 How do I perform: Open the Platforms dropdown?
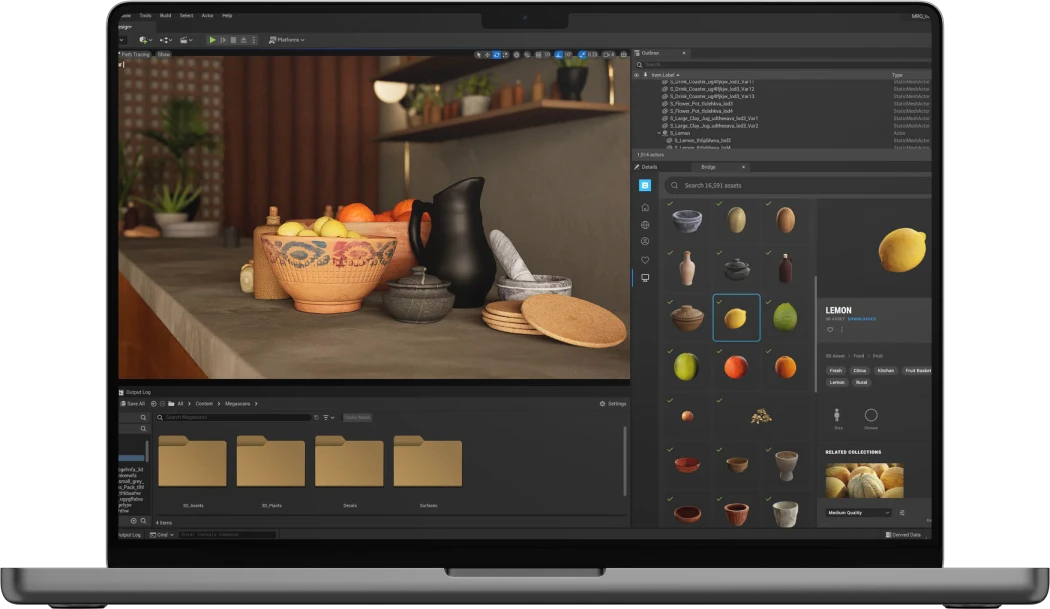pos(287,40)
